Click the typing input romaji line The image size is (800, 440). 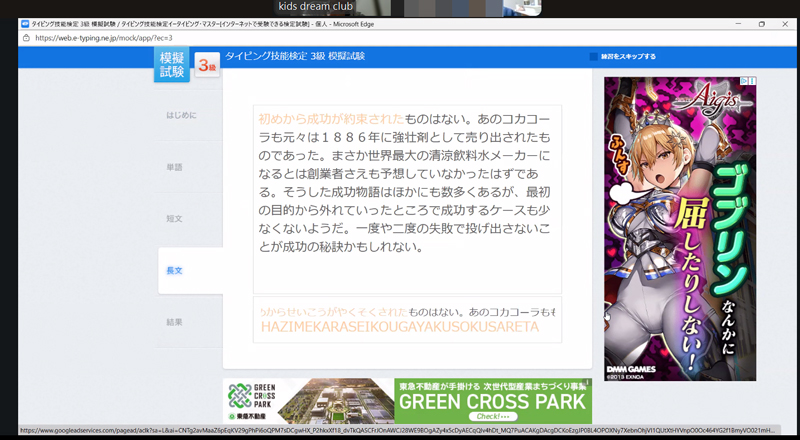click(400, 327)
